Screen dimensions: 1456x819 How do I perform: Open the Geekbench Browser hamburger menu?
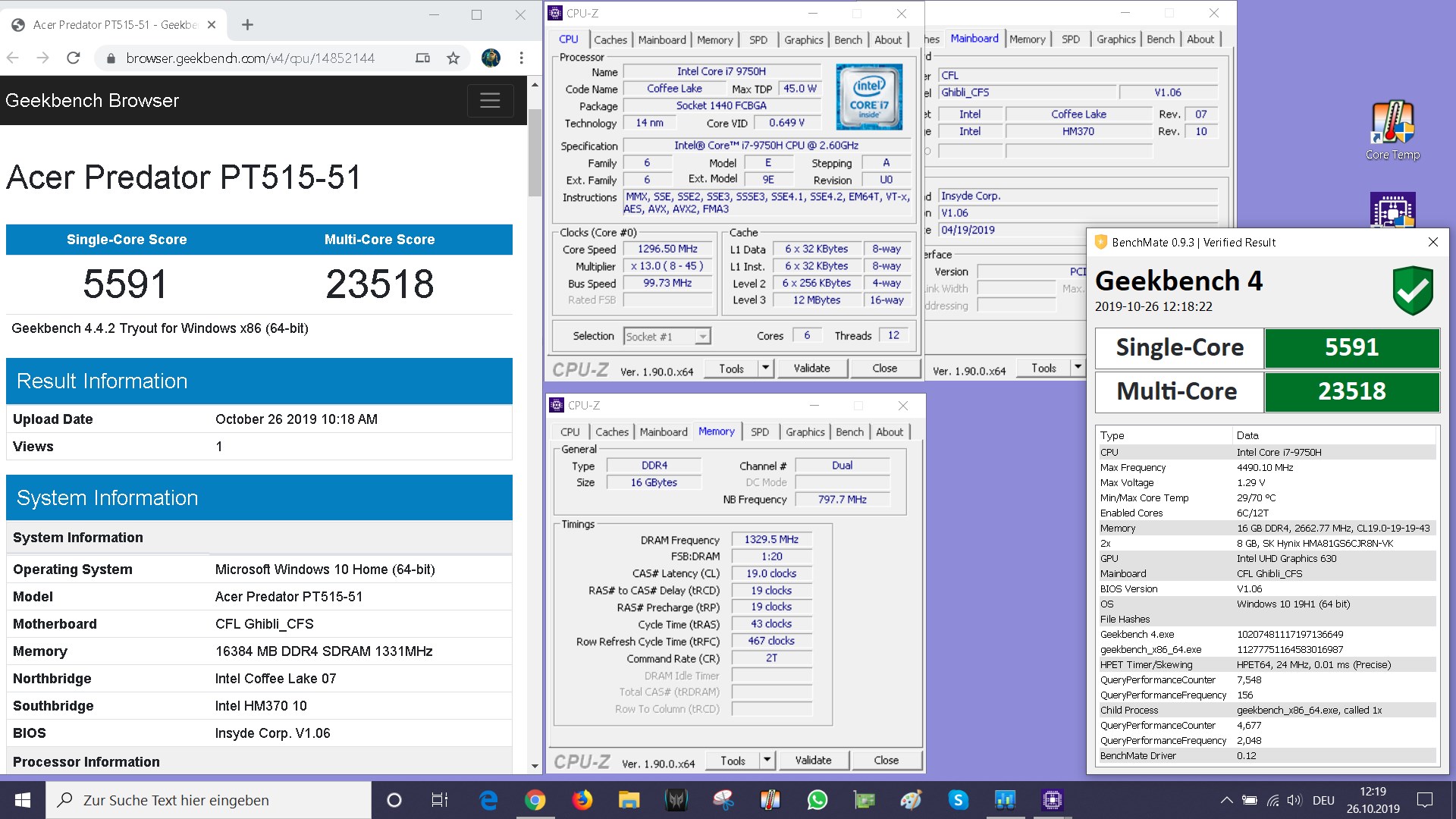point(490,101)
